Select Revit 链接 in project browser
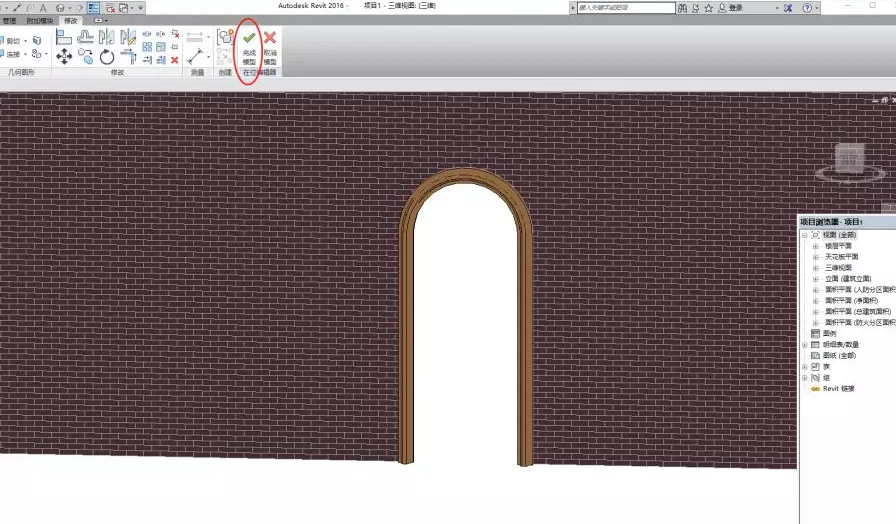 [x=838, y=389]
